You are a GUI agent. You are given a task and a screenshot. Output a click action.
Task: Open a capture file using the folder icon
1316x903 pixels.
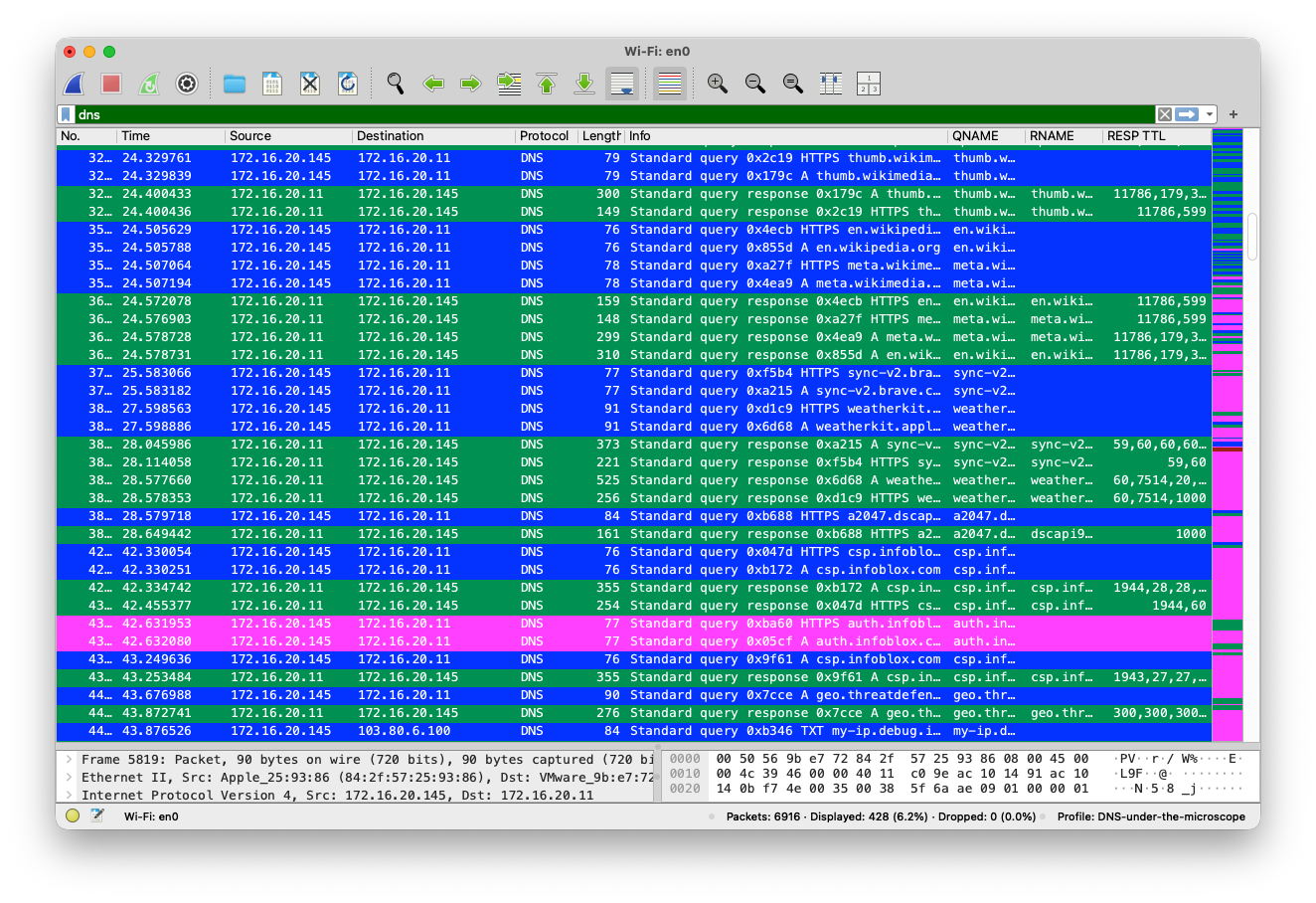pos(235,85)
